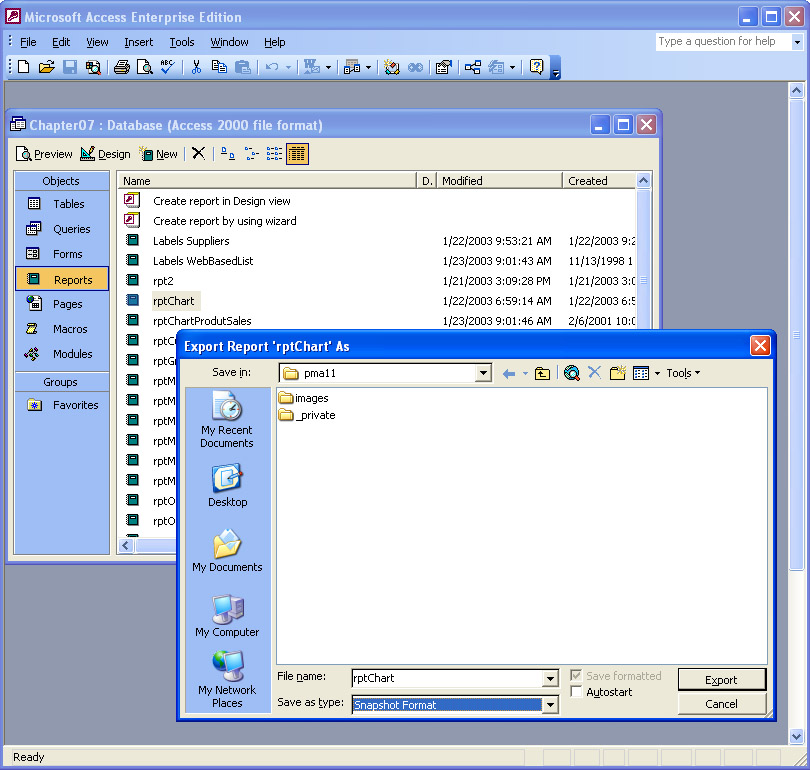Click the Print icon in main toolbar
The width and height of the screenshot is (810, 770).
pos(121,67)
